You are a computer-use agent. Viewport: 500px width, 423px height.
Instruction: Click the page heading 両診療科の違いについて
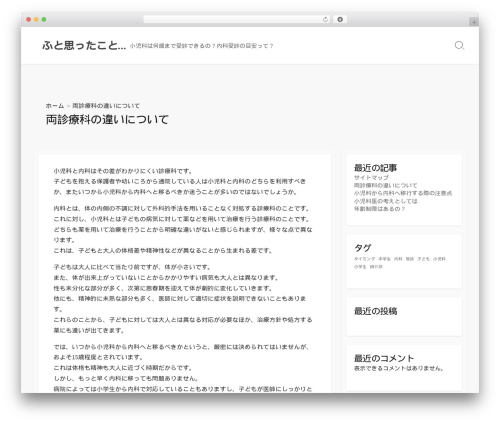click(x=107, y=119)
